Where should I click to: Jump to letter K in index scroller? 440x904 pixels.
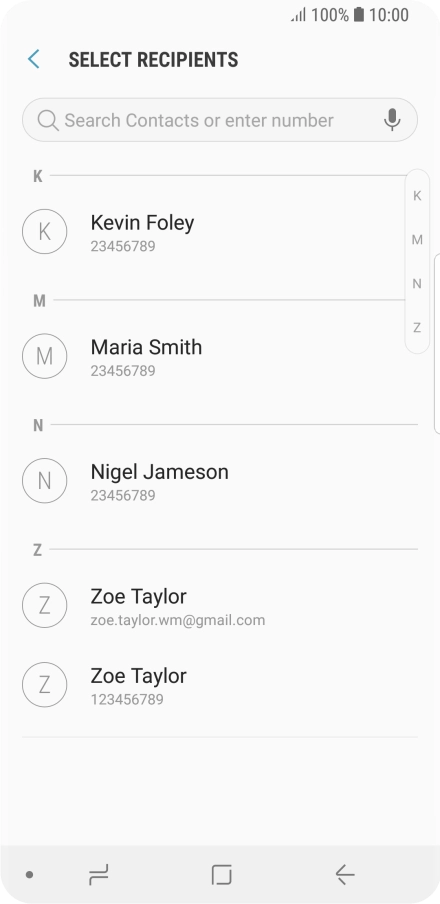click(x=417, y=196)
